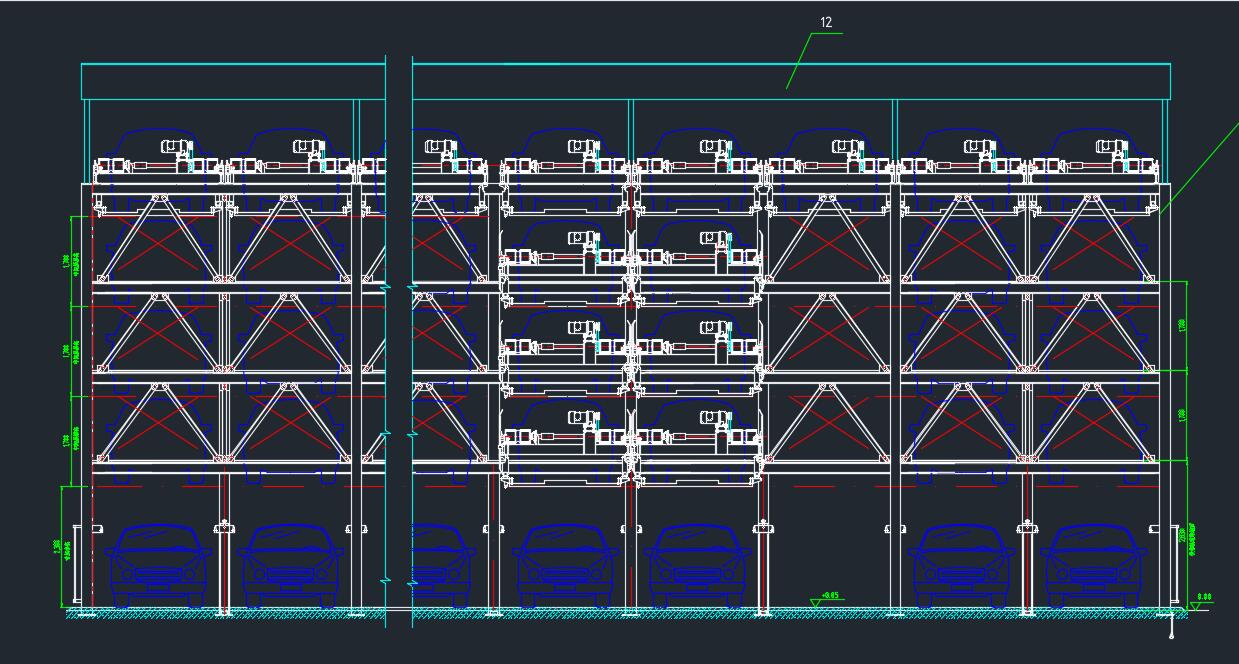Click the green leader line under label 12
1239x664 pixels.
pos(798,62)
